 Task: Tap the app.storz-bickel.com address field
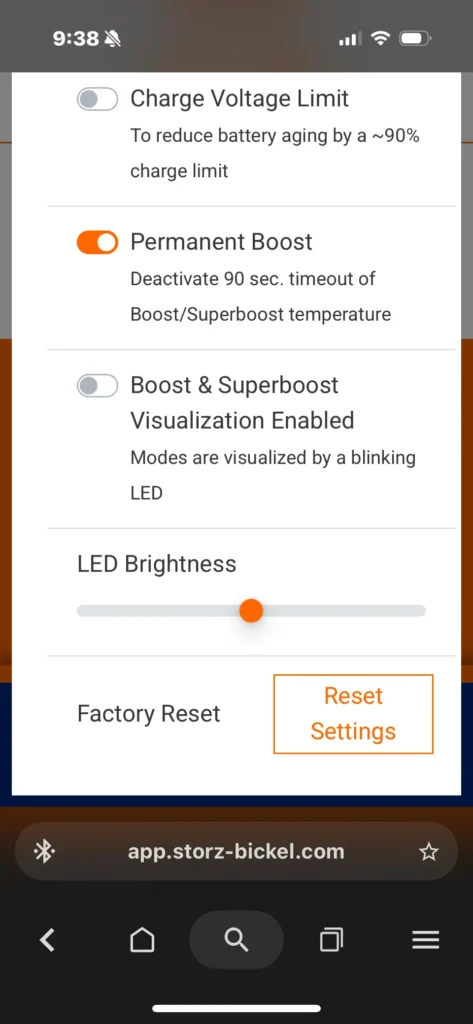coord(236,852)
